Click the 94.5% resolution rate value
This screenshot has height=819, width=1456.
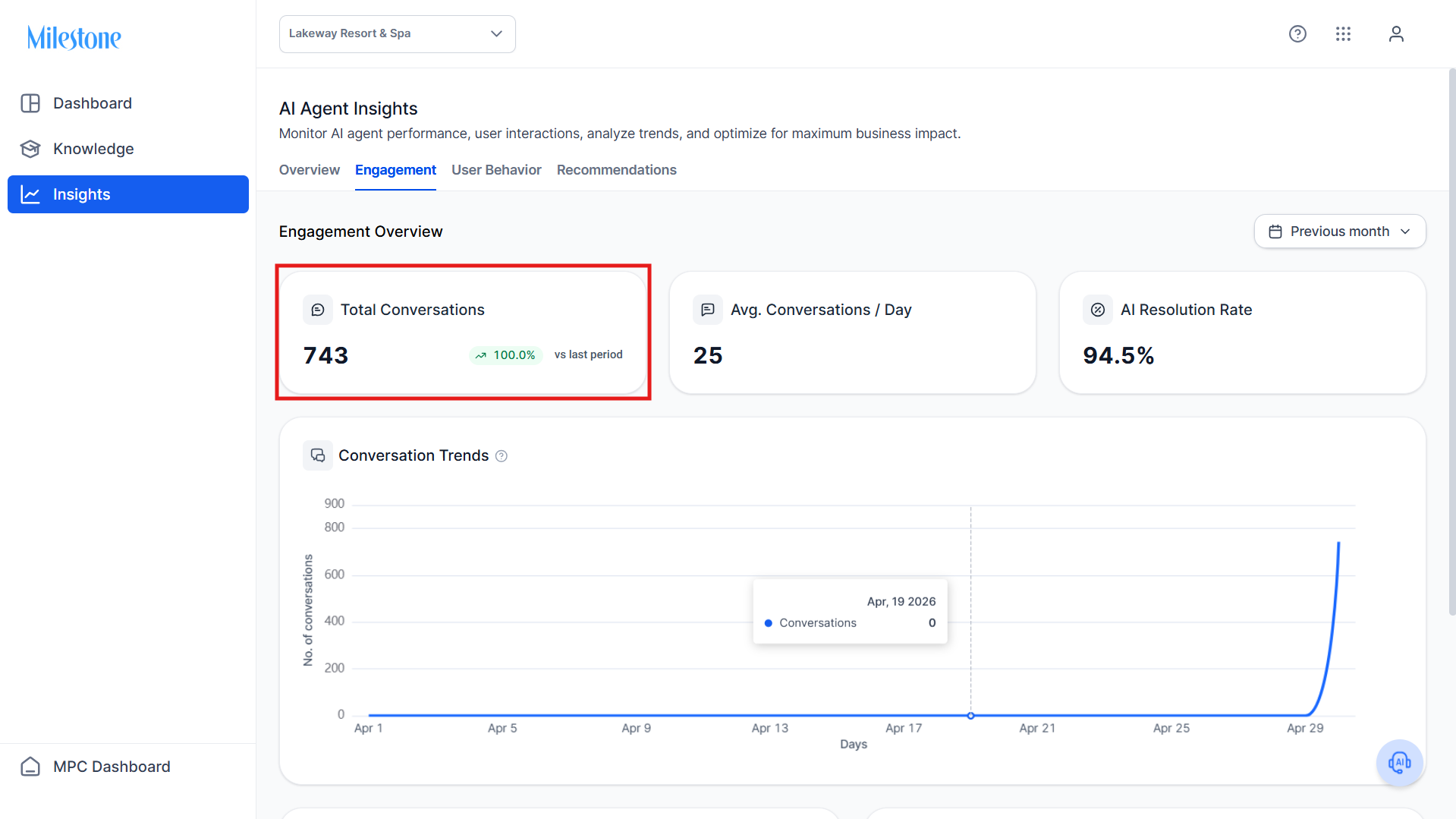click(1118, 355)
